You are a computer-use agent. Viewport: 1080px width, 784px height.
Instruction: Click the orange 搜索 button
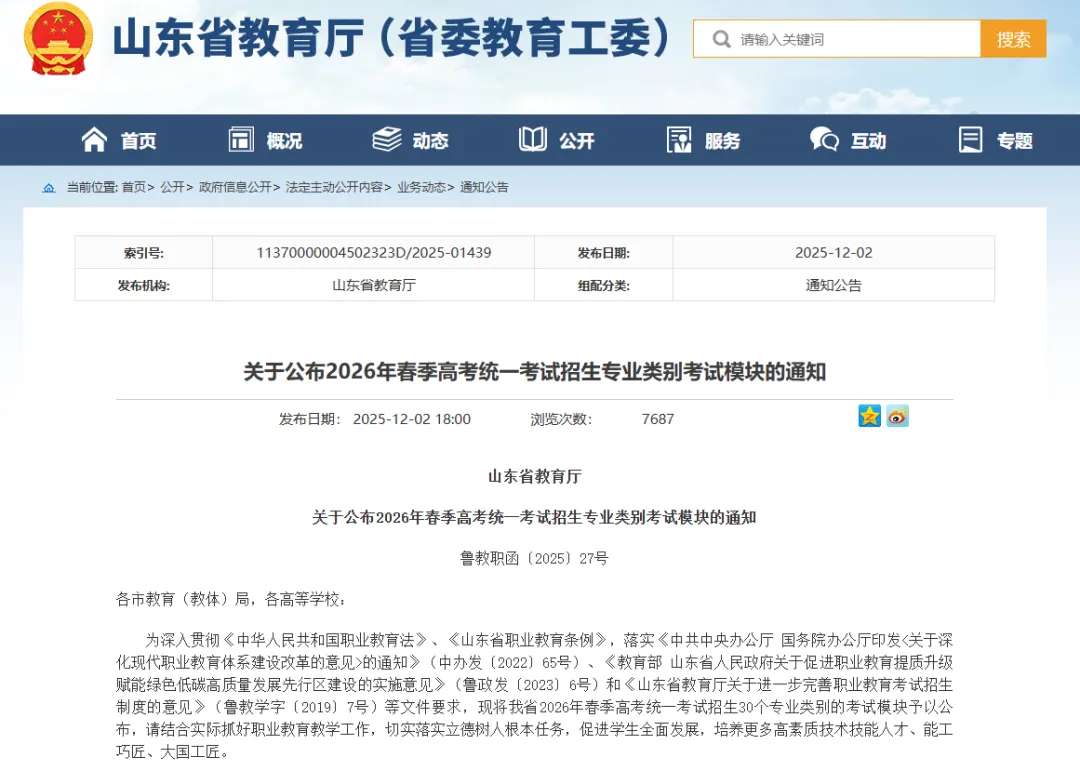pyautogui.click(x=1013, y=39)
